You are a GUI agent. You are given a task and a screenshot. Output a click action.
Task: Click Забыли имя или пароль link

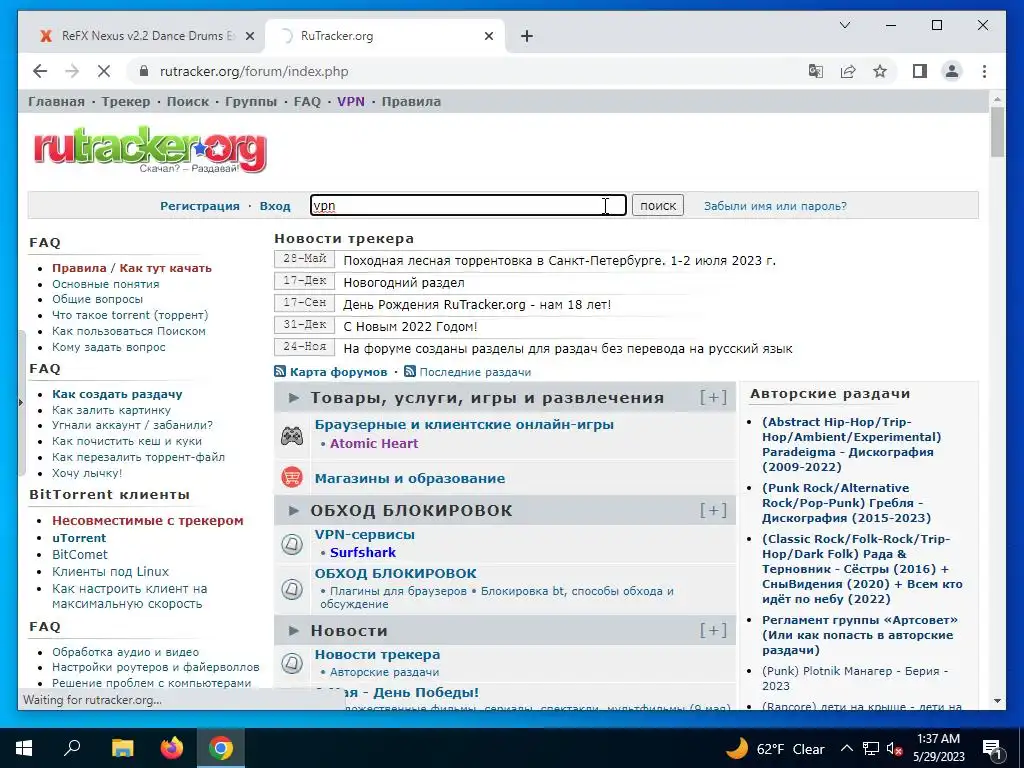coord(775,206)
